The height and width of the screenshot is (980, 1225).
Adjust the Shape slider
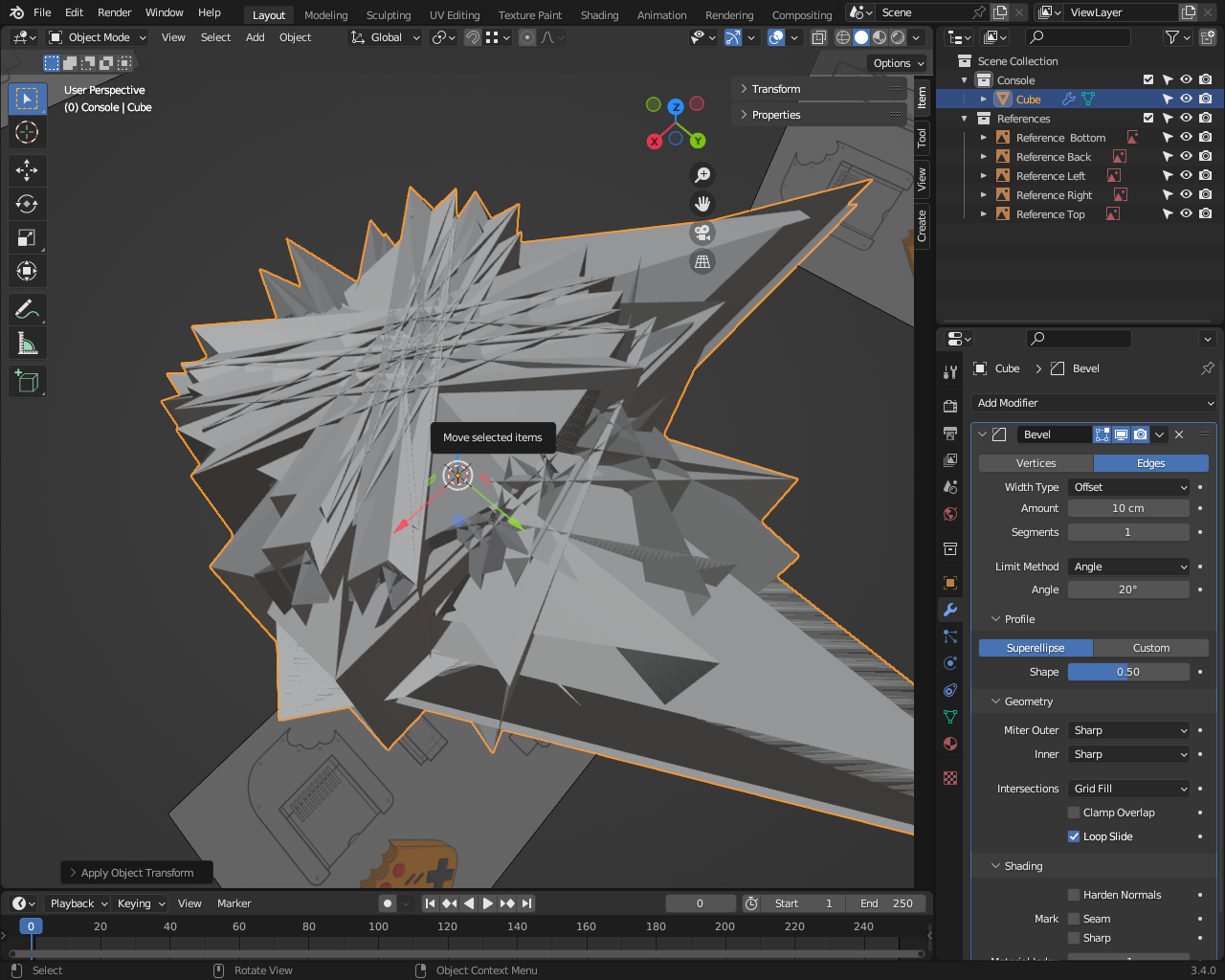1128,672
